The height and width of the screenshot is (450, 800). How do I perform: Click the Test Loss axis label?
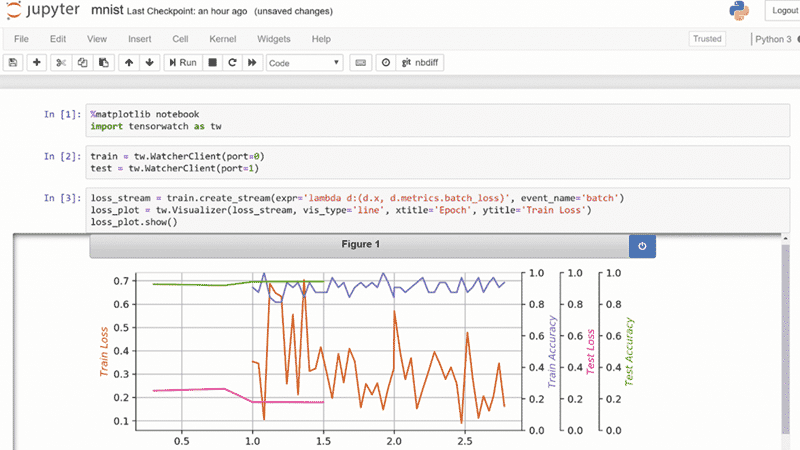pyautogui.click(x=591, y=352)
